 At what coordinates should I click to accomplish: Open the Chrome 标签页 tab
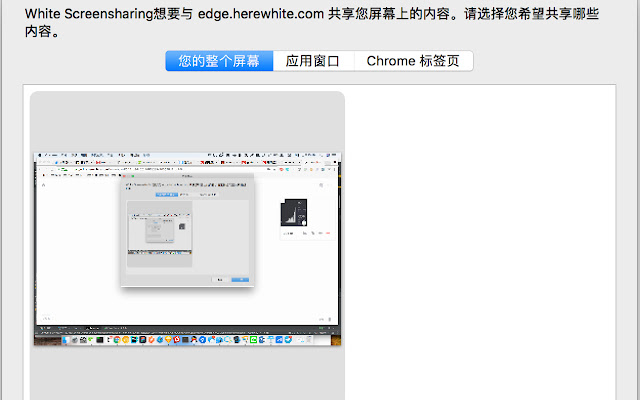[x=413, y=61]
